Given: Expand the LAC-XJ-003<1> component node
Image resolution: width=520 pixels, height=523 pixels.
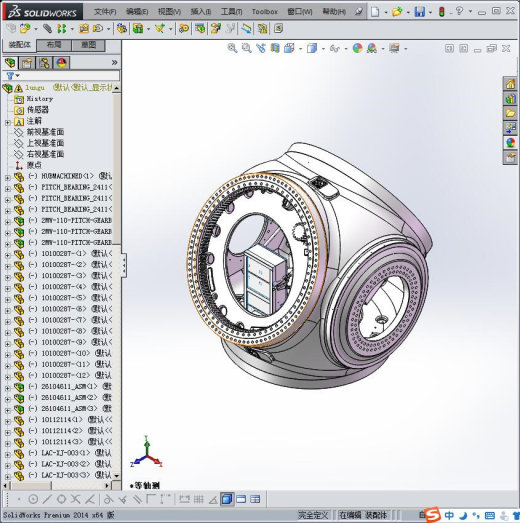Looking at the screenshot, I should [8, 455].
